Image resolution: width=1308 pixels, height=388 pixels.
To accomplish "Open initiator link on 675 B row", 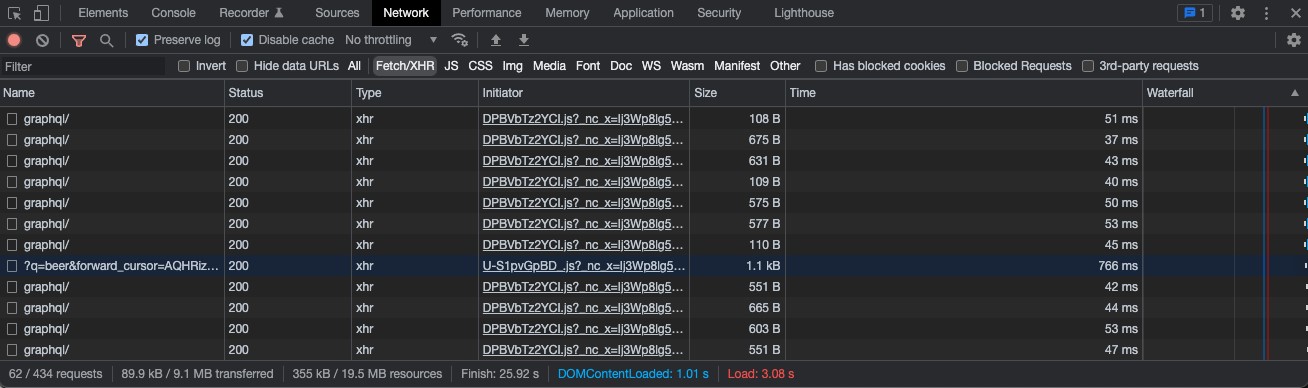I will click(584, 140).
